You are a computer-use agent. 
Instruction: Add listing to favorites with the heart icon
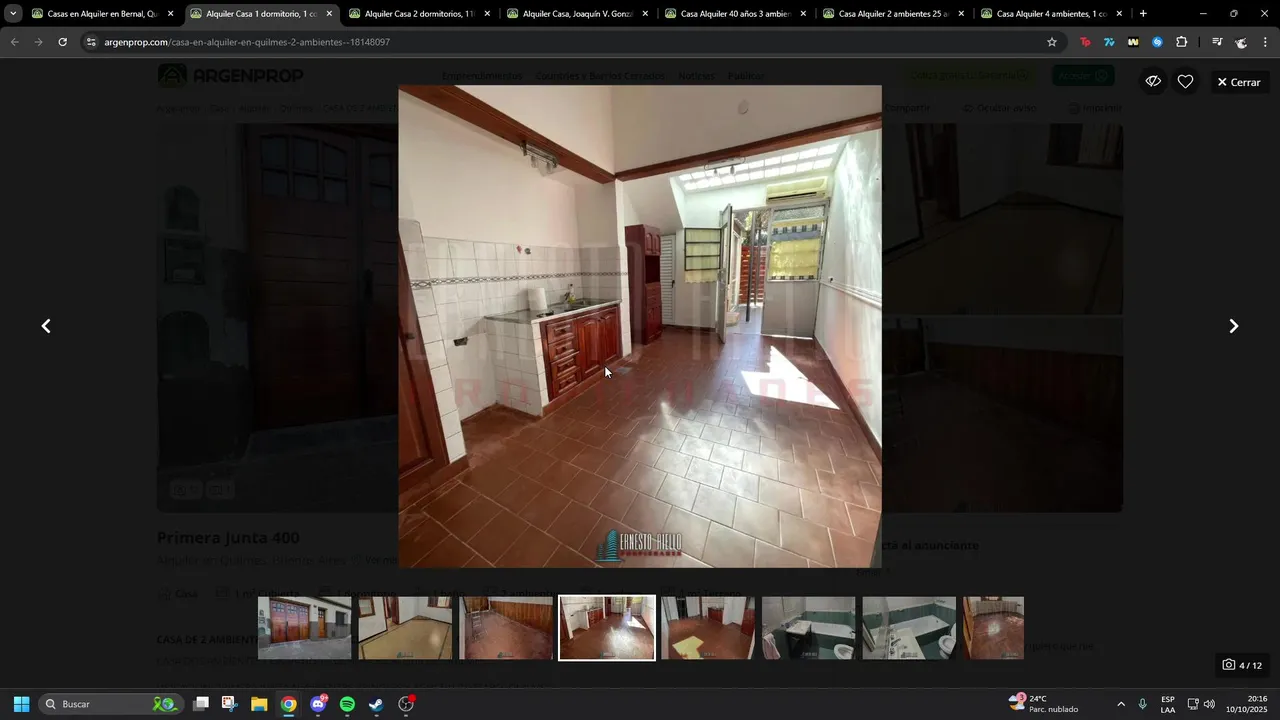pos(1185,82)
